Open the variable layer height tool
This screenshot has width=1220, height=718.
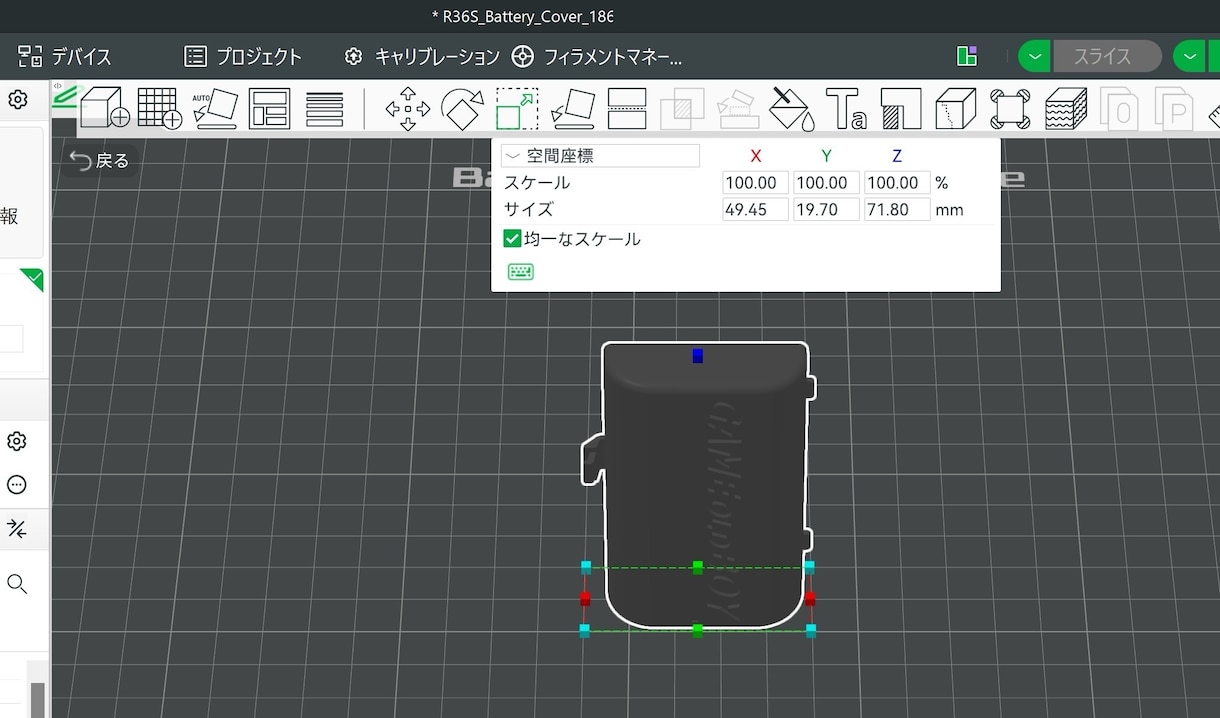(x=324, y=108)
